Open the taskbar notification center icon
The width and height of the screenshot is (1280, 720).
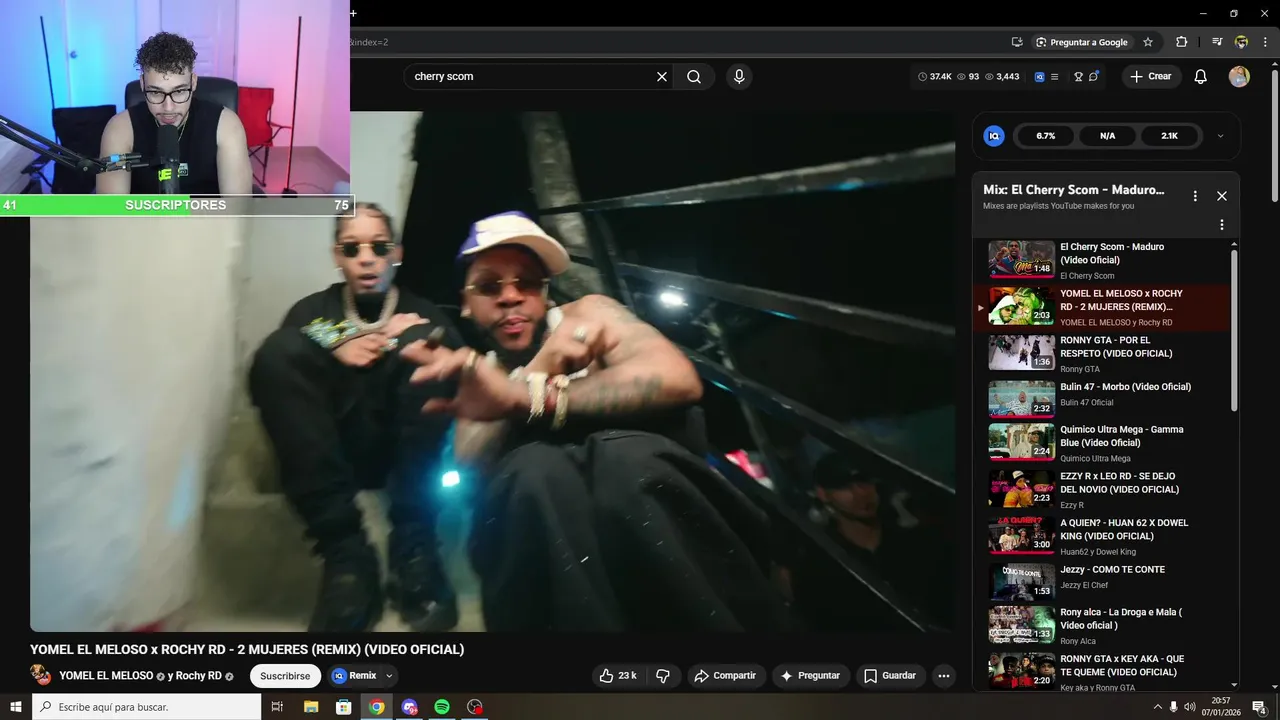(x=1259, y=707)
